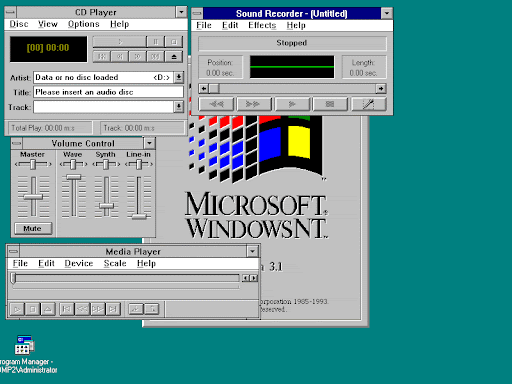Open the Volume Control window control arrow
Image resolution: width=512 pixels, height=384 pixels.
pos(149,143)
